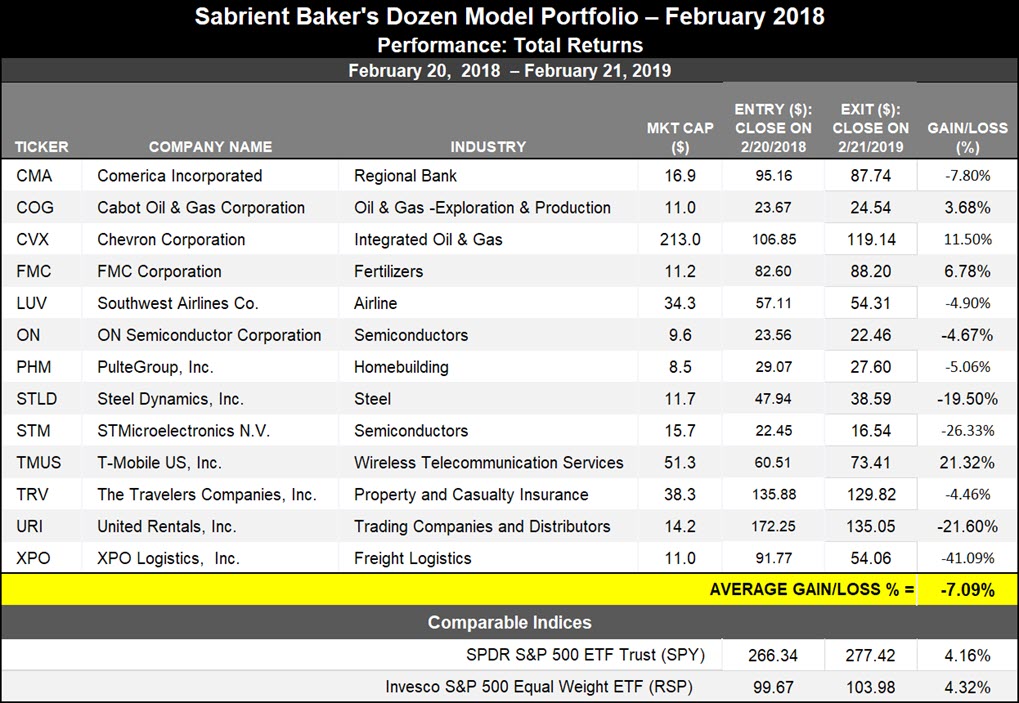Image resolution: width=1019 pixels, height=703 pixels.
Task: Click the COMPANY NAME column header
Action: coord(211,147)
